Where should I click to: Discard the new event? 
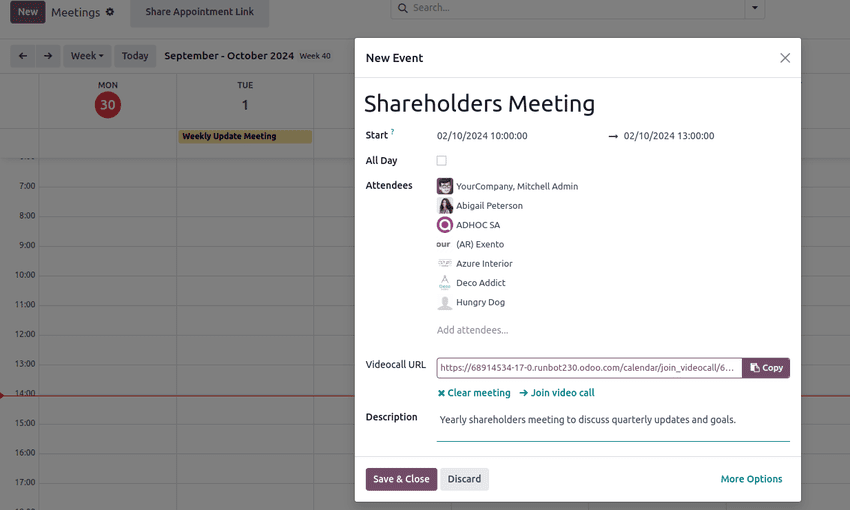coord(464,479)
